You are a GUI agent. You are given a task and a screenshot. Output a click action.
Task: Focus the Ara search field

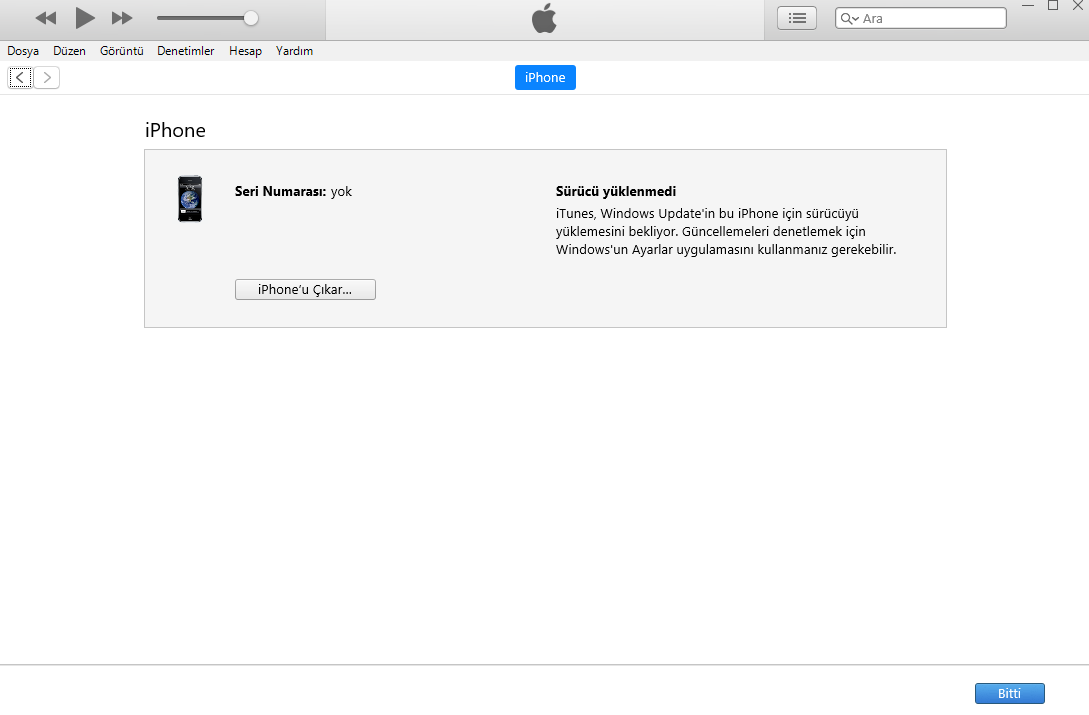pyautogui.click(x=921, y=18)
